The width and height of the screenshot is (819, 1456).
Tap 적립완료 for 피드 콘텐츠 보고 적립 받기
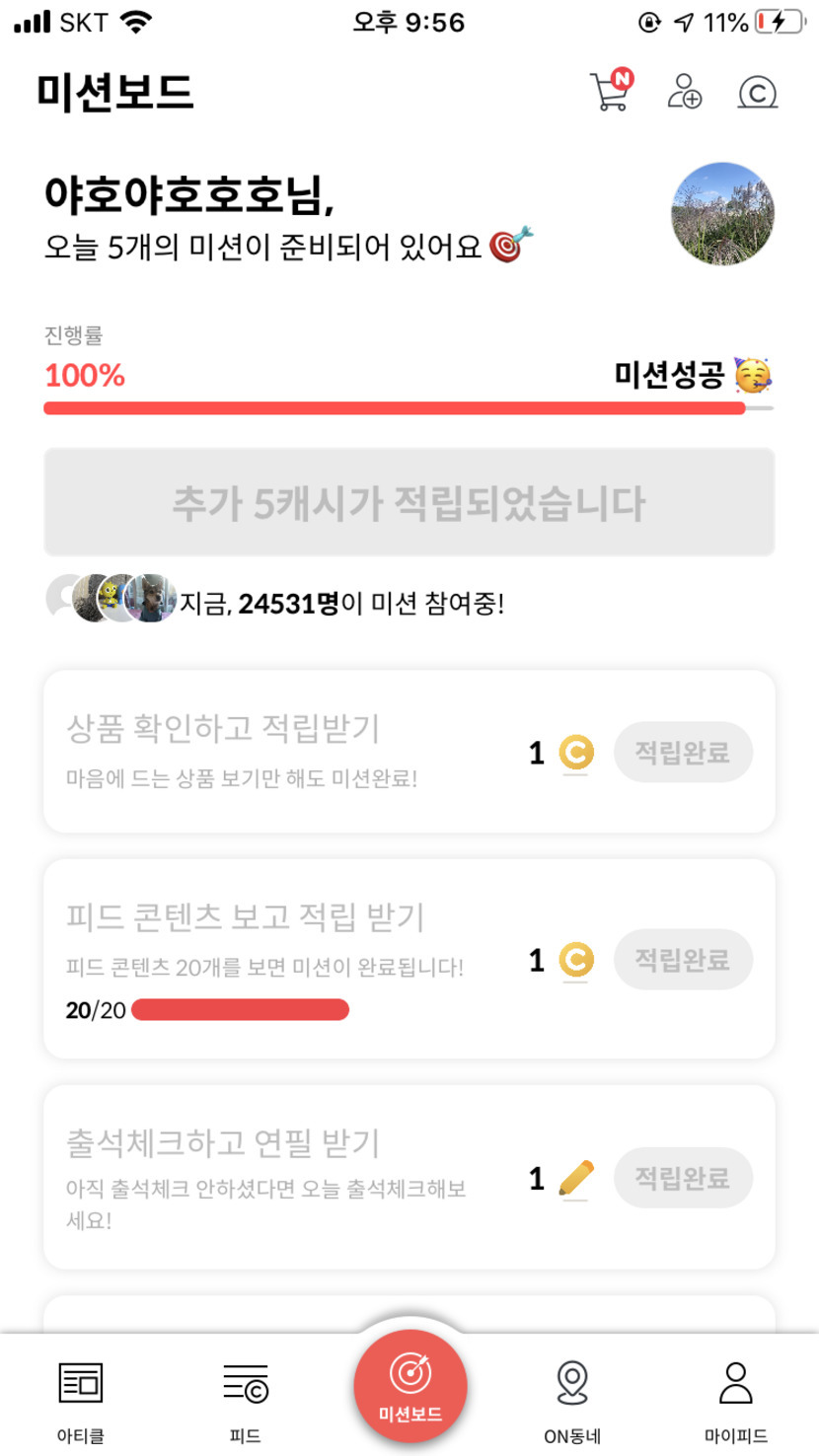click(x=683, y=959)
